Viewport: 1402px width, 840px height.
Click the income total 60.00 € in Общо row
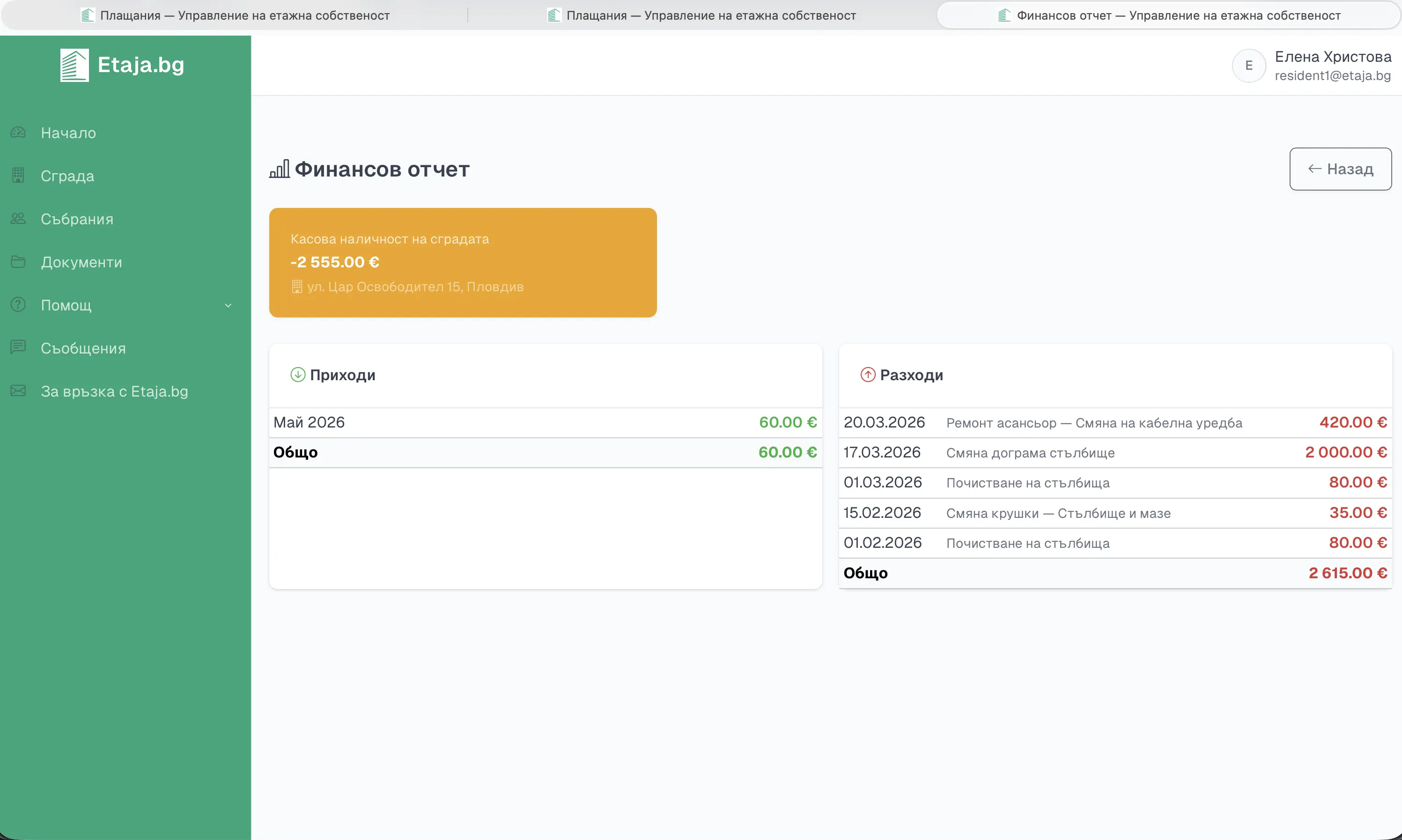pos(788,452)
